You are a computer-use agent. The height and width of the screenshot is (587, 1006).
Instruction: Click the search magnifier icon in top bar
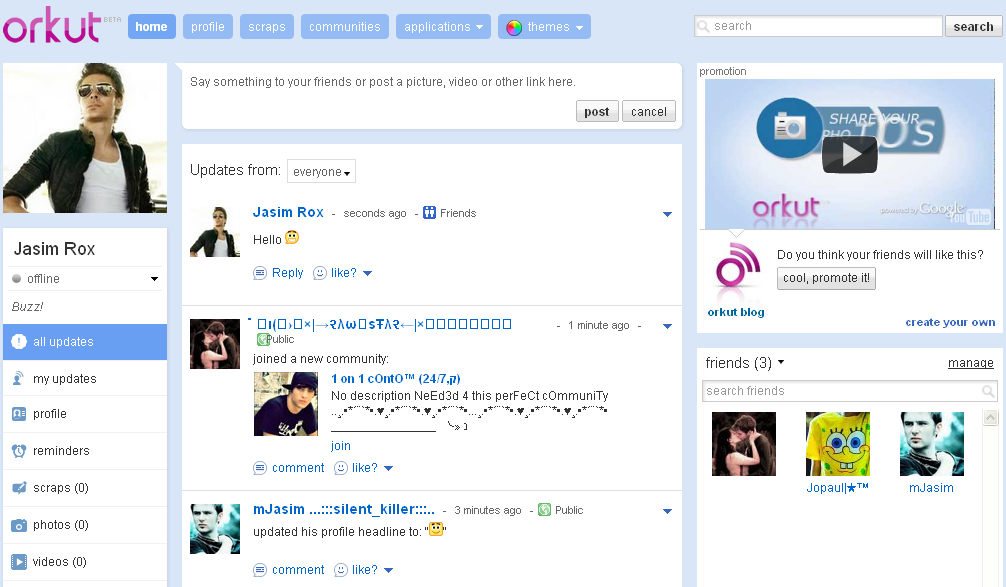(704, 26)
